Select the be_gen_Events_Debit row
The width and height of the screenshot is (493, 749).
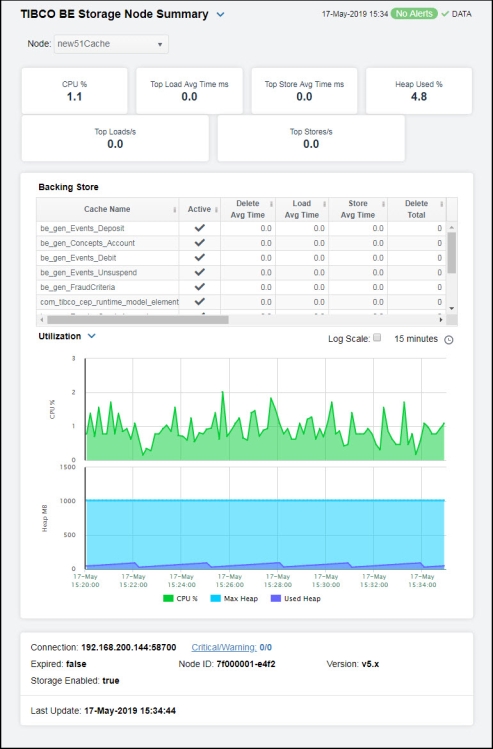tap(241, 258)
